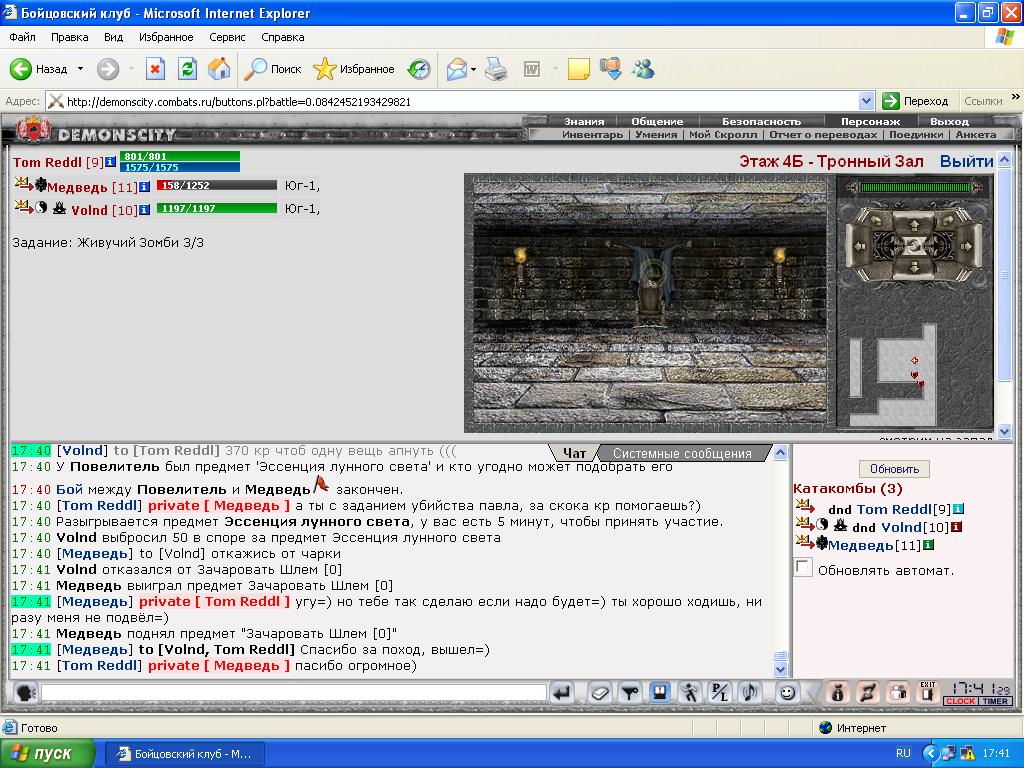Click the P/L transliteration icon

click(720, 693)
